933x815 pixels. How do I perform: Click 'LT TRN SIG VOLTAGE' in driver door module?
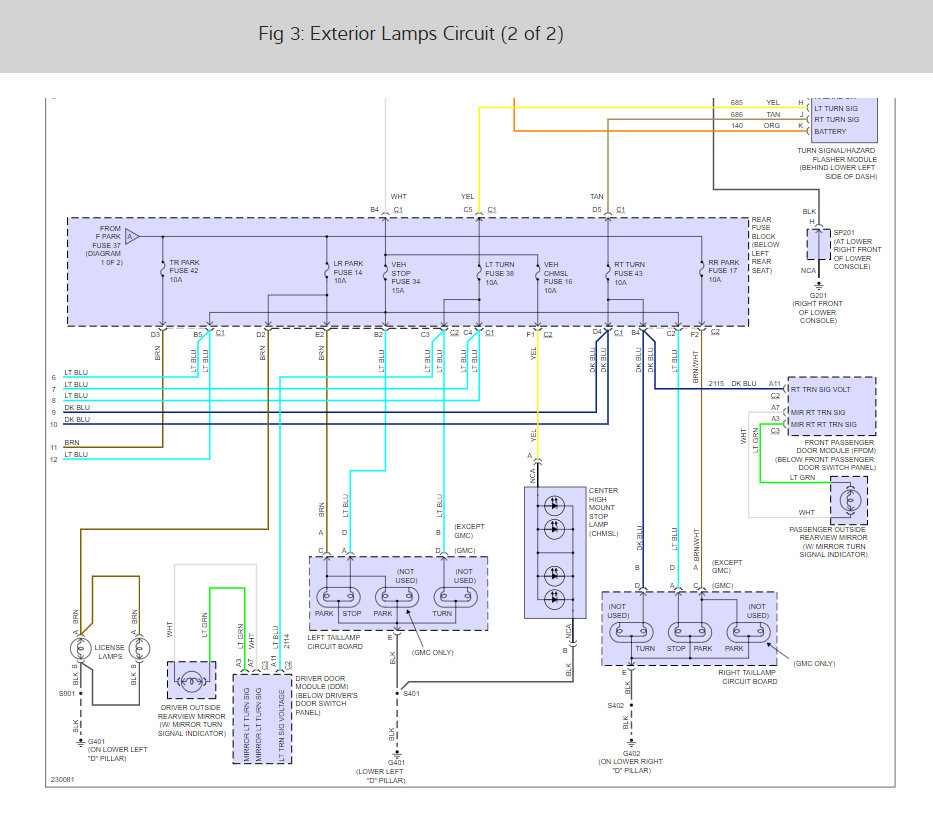281,726
